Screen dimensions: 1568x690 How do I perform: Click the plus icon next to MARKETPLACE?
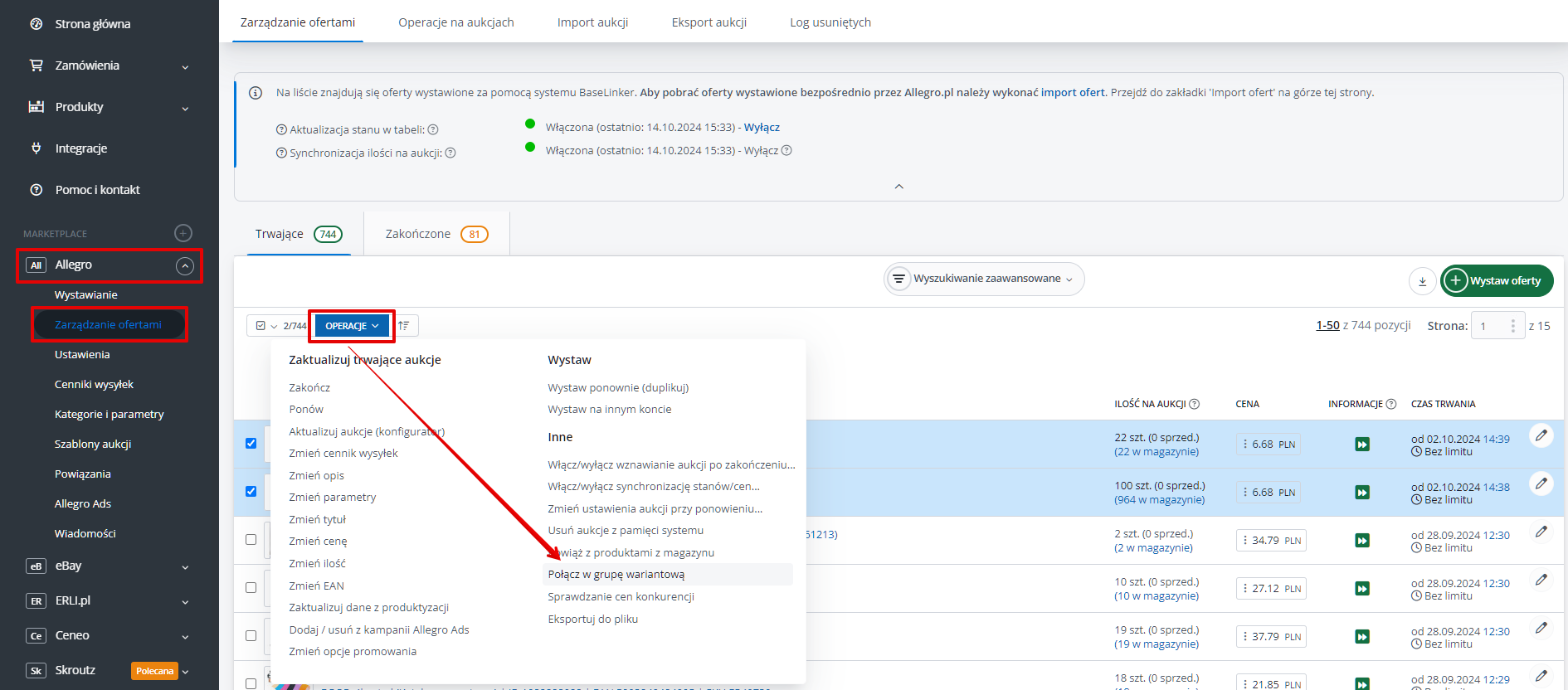tap(183, 233)
